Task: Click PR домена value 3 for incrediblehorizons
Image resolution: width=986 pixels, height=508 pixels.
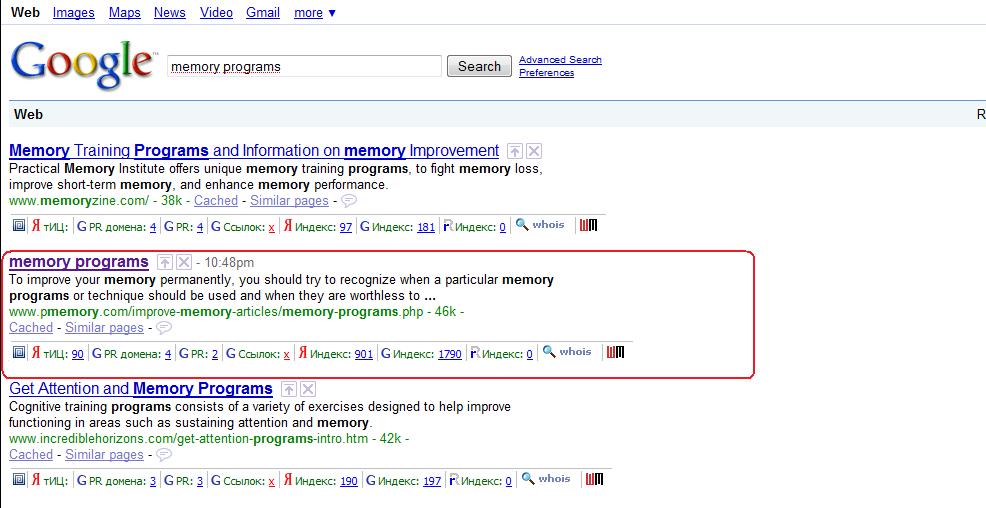Action: [153, 481]
